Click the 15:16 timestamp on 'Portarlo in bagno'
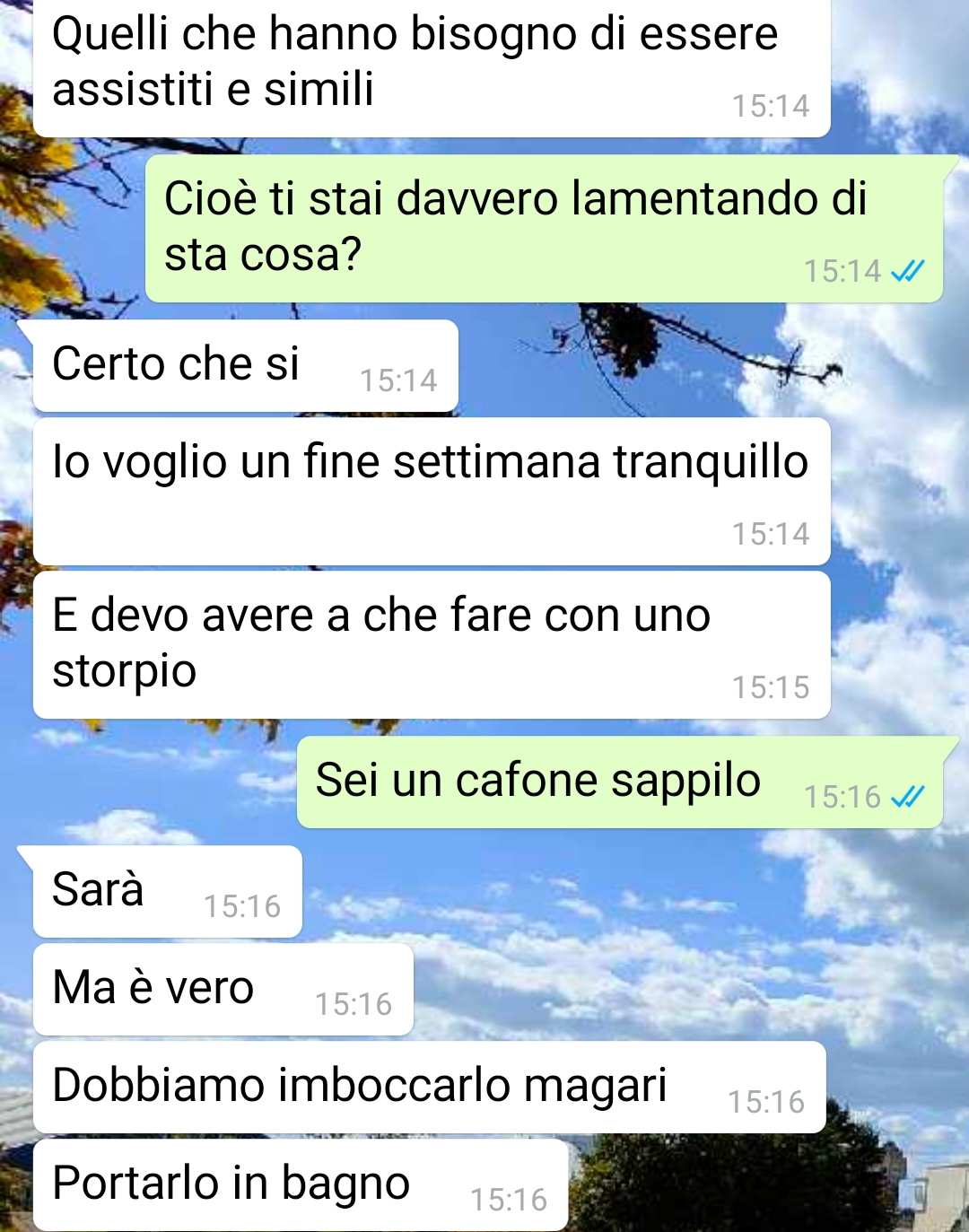 point(509,1200)
